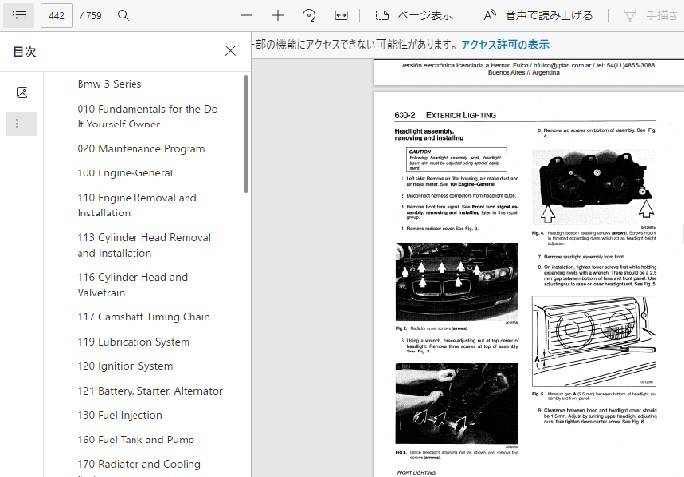
Task: Click the CAUTION box in the document
Action: coord(456,159)
